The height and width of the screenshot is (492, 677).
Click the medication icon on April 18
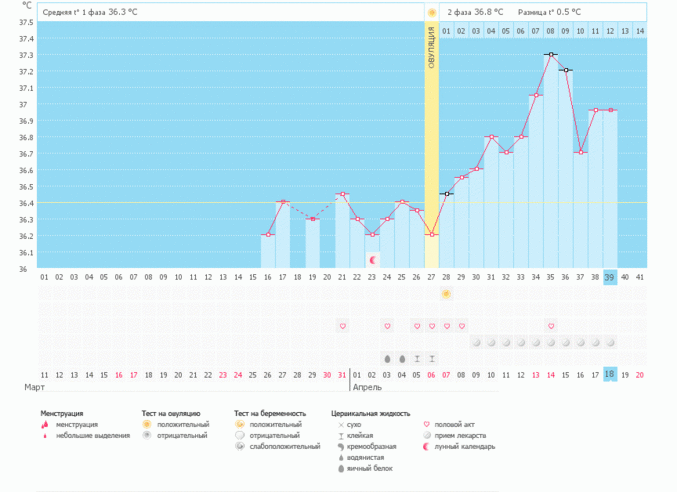[610, 342]
